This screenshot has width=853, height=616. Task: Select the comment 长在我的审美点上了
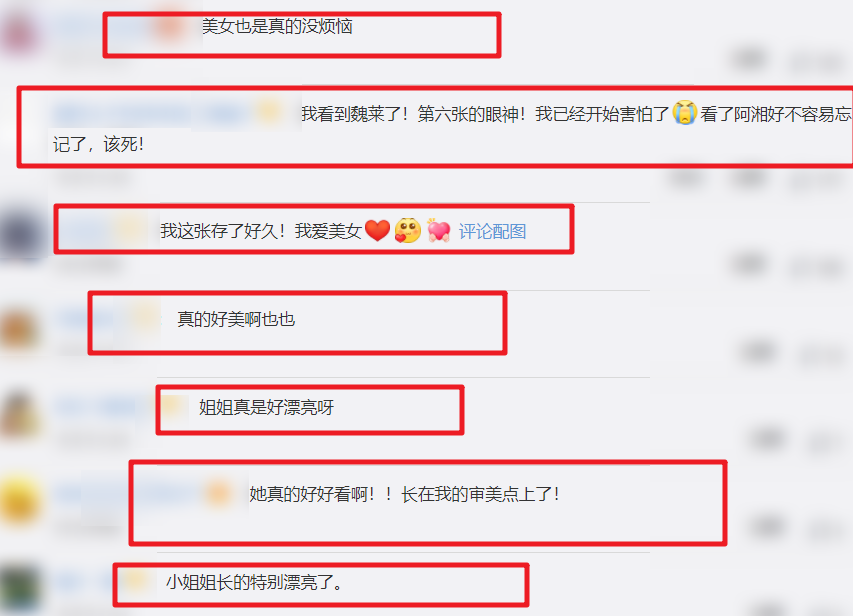[x=481, y=494]
